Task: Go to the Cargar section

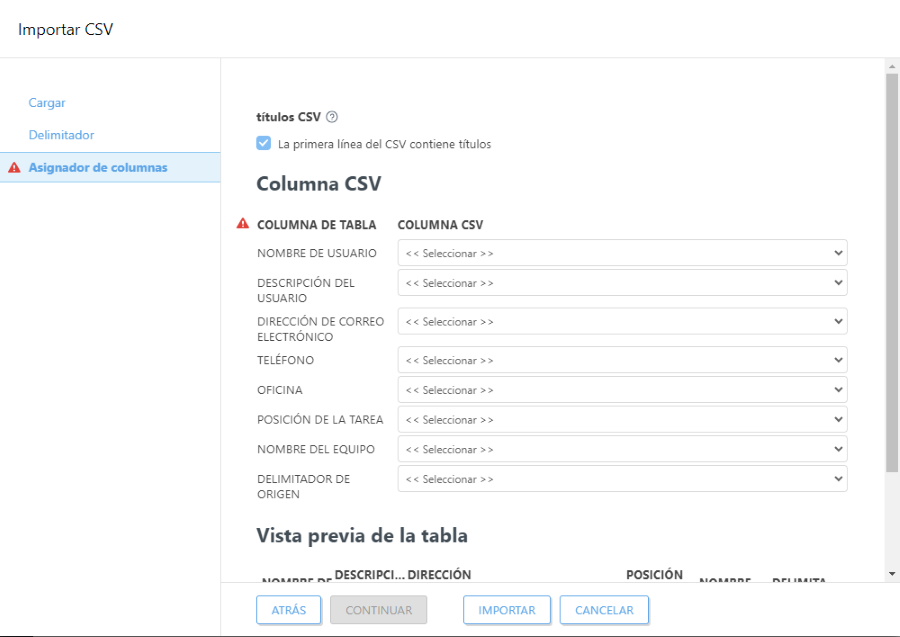Action: pyautogui.click(x=47, y=102)
